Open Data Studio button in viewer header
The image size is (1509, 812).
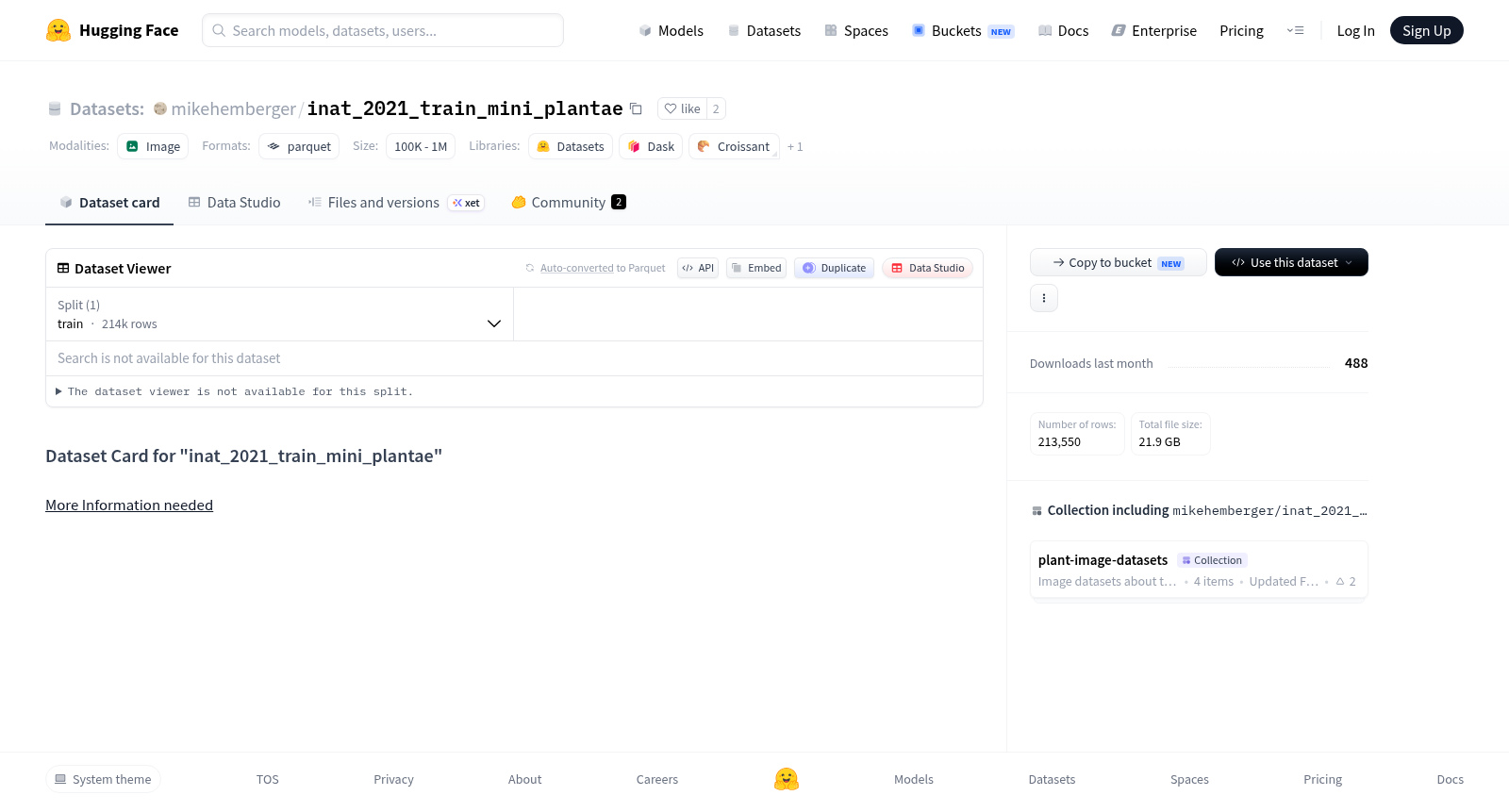click(927, 268)
